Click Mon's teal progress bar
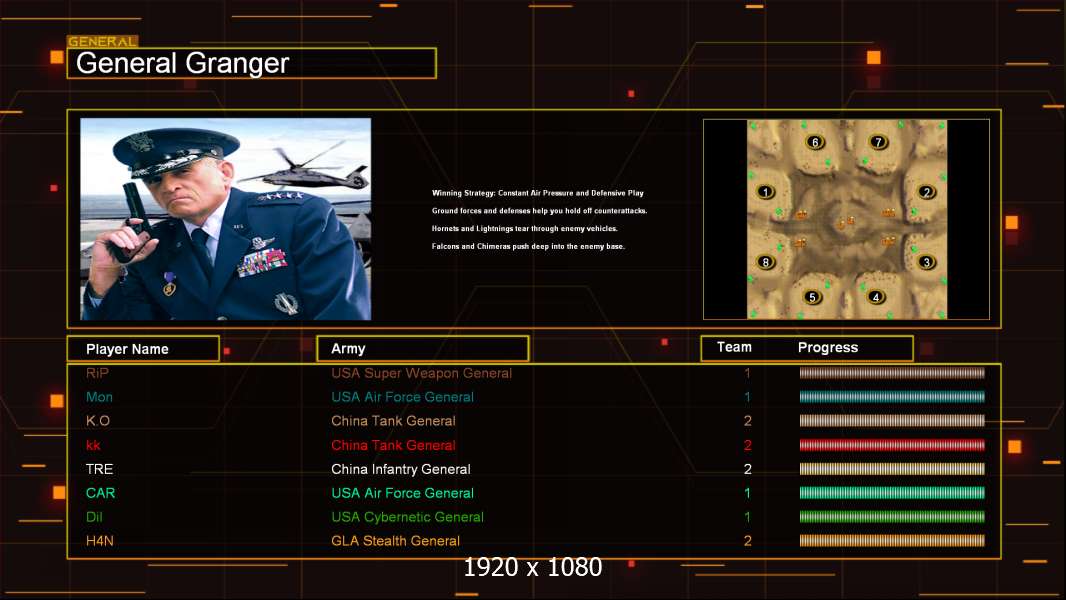1066x600 pixels. 892,397
